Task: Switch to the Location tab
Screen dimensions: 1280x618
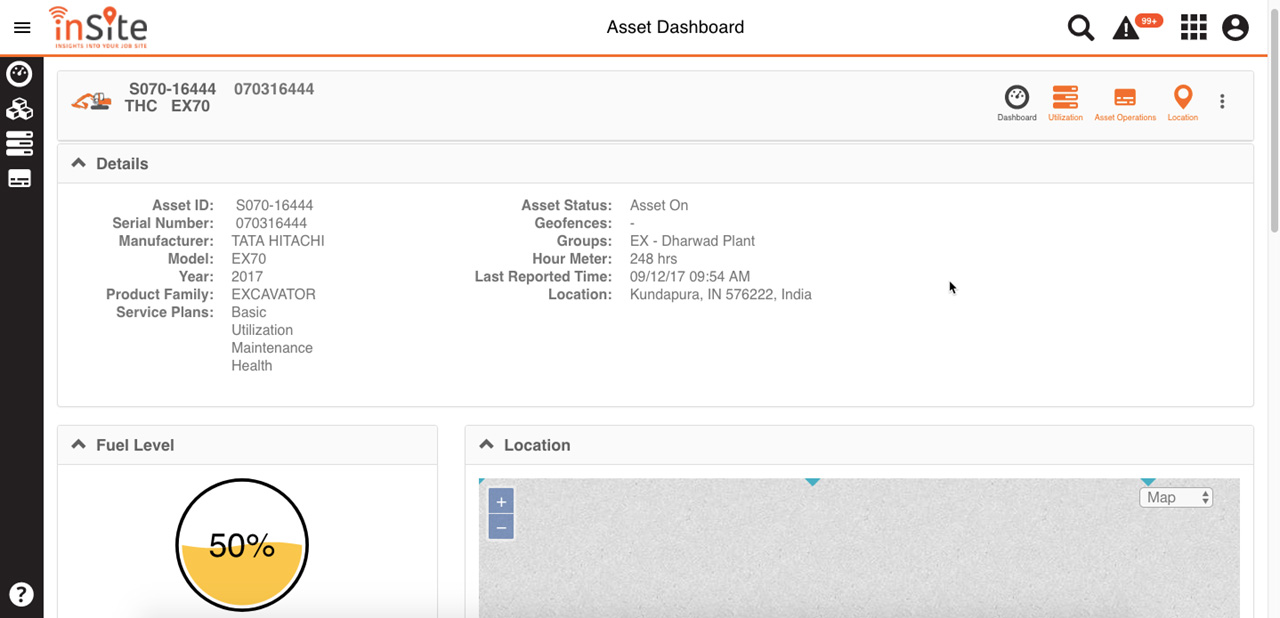Action: [x=1182, y=104]
